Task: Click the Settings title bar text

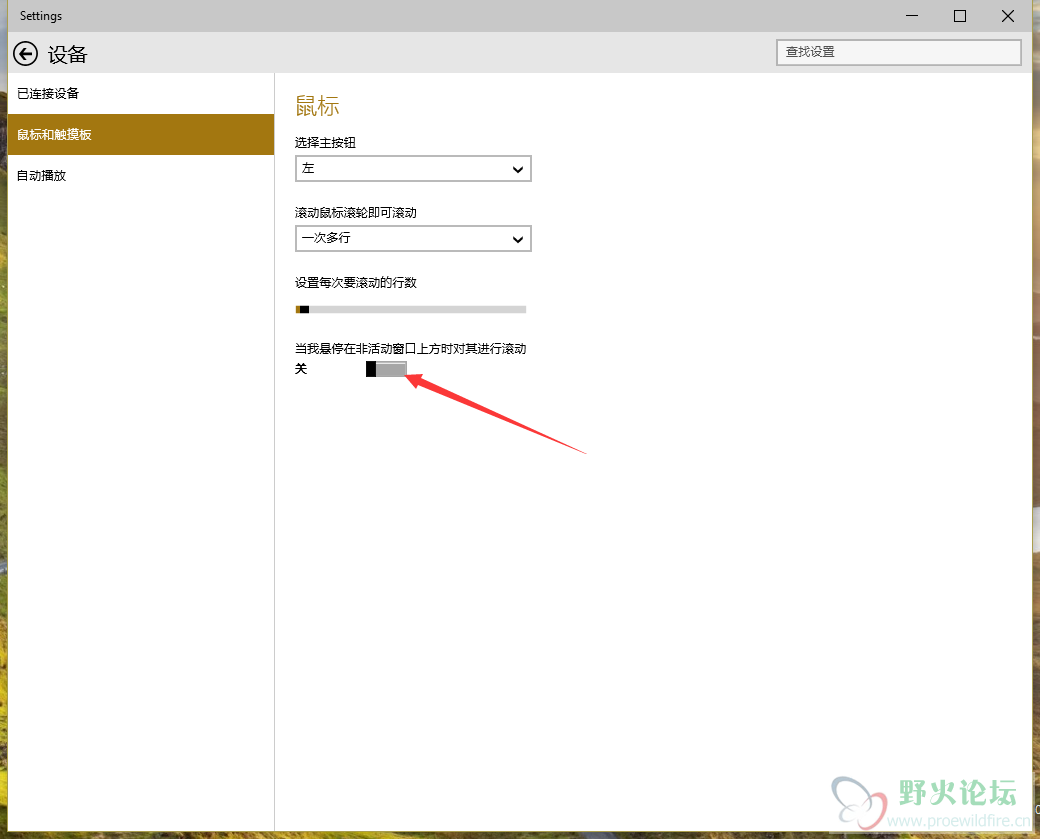Action: (x=40, y=16)
